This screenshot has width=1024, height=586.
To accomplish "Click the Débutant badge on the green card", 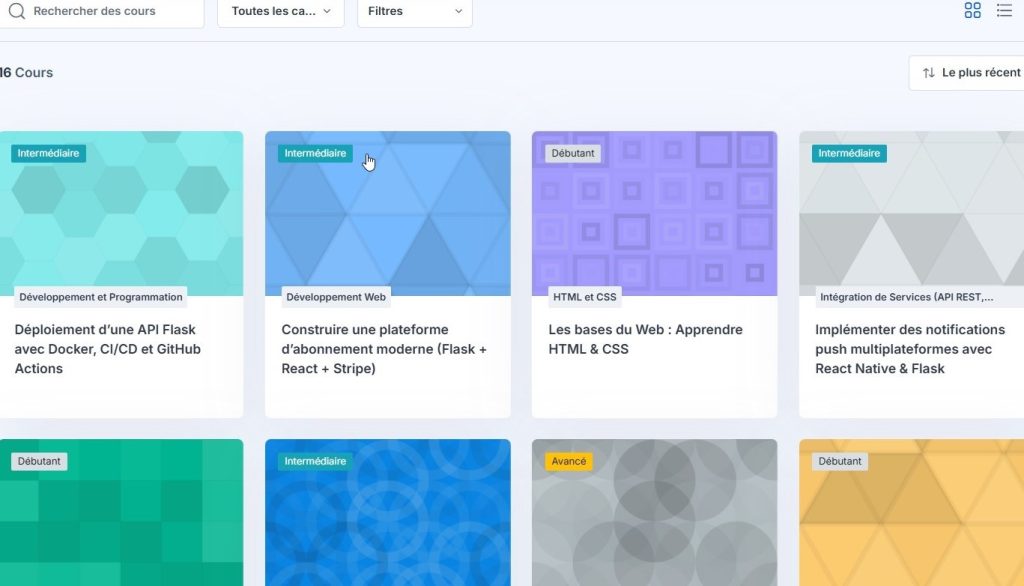I will 40,462.
